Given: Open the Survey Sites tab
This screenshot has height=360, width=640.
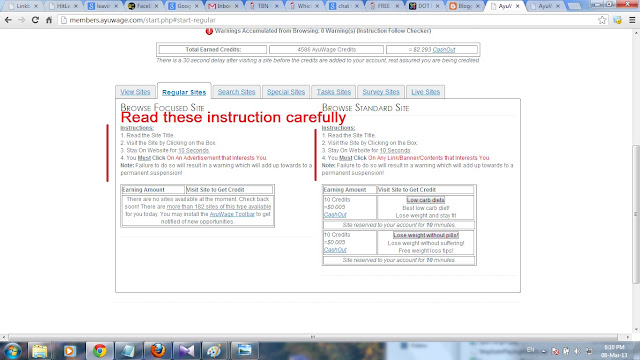Looking at the screenshot, I should click(x=381, y=92).
